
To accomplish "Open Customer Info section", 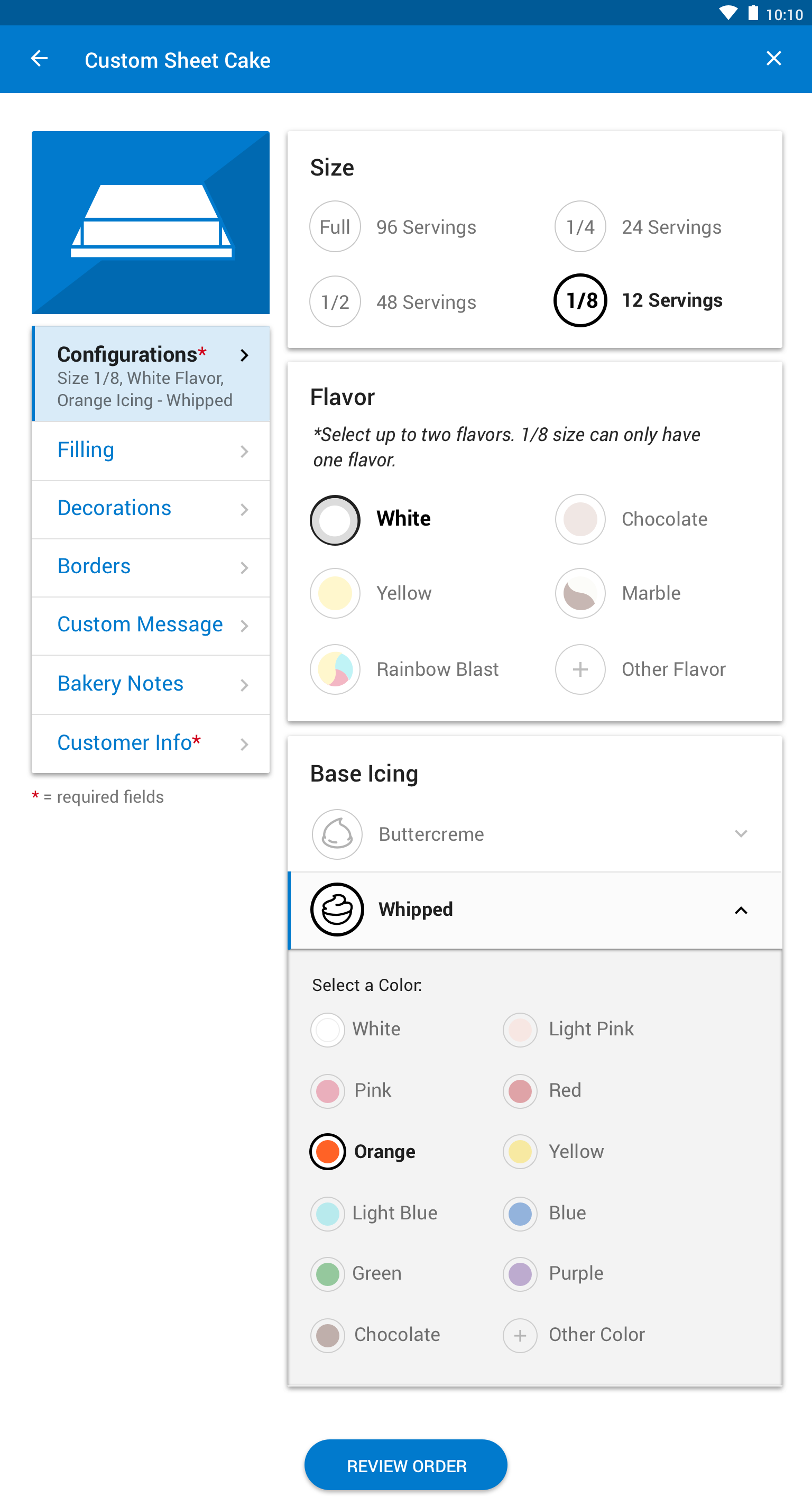I will pos(150,743).
